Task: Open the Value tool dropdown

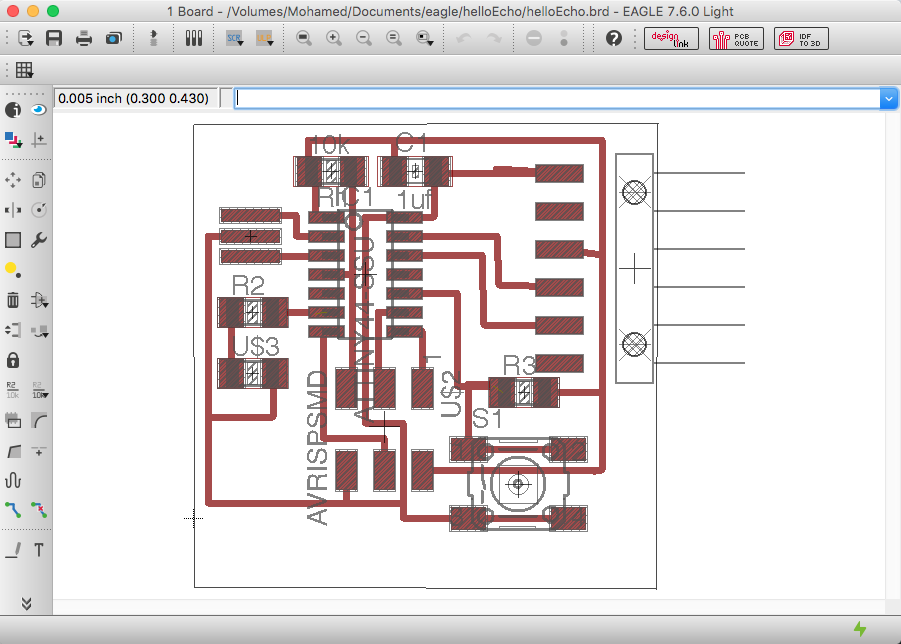Action: pyautogui.click(x=40, y=390)
